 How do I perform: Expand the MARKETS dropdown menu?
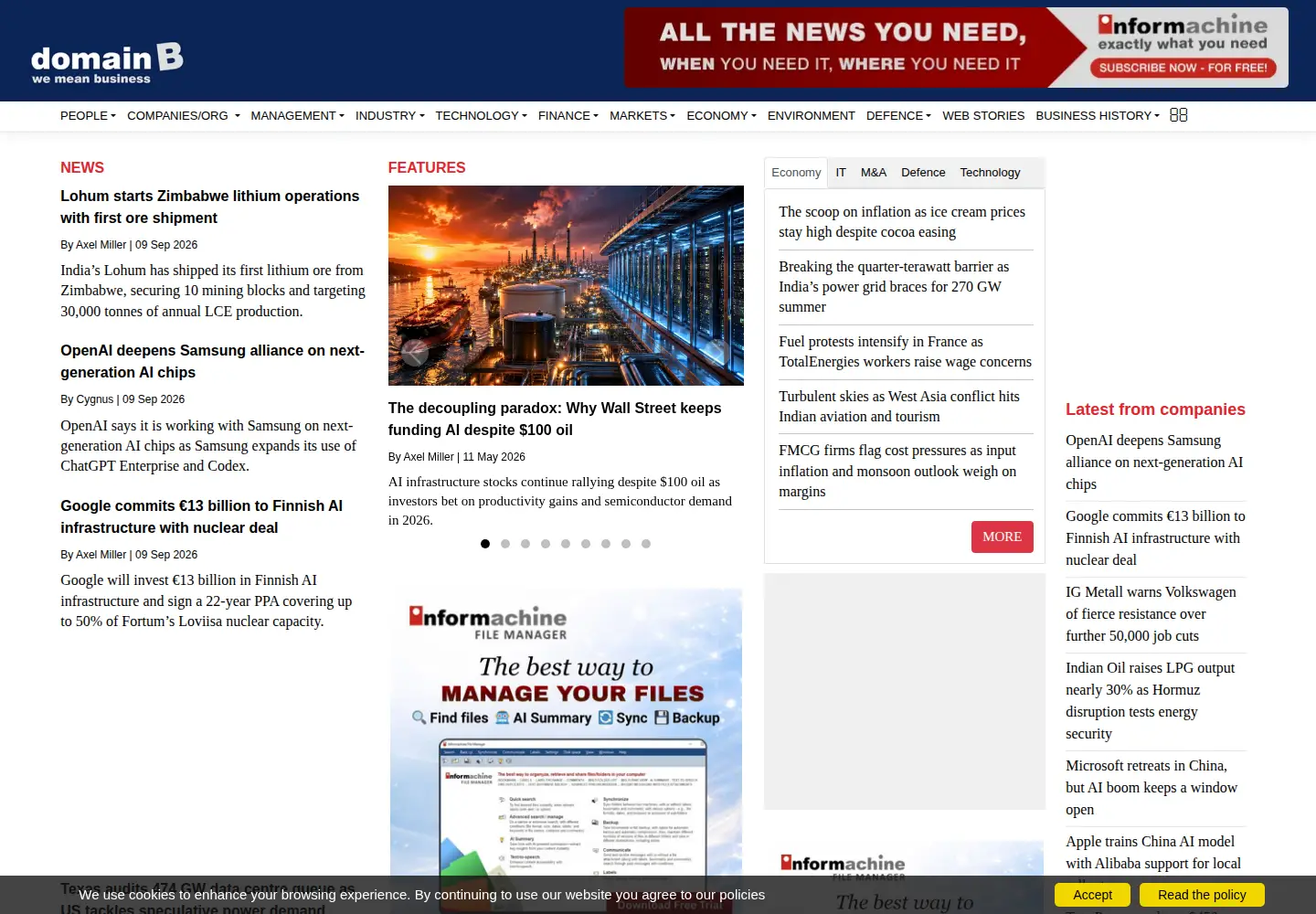642,116
